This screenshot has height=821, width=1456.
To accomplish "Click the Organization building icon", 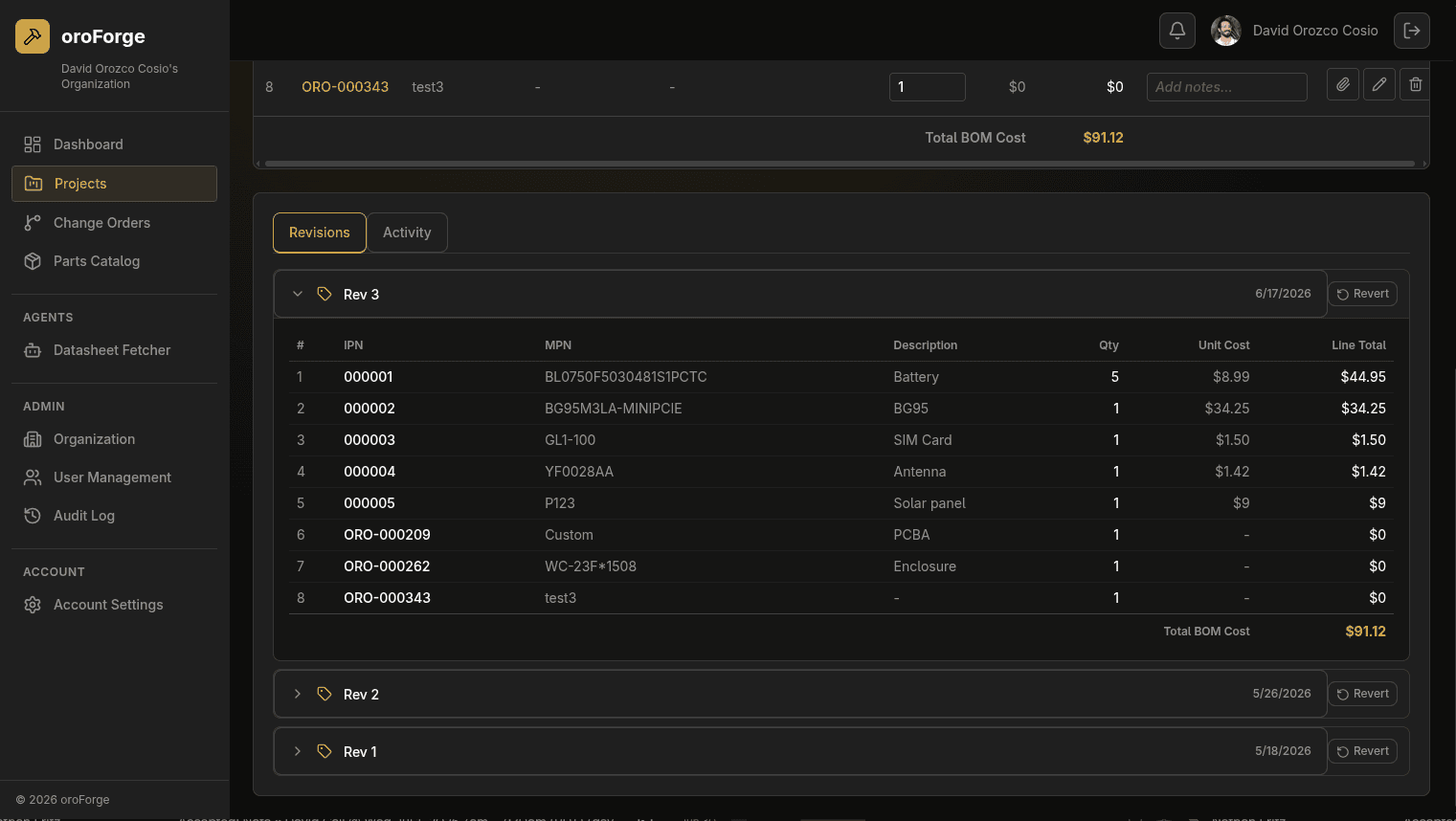I will pos(33,439).
